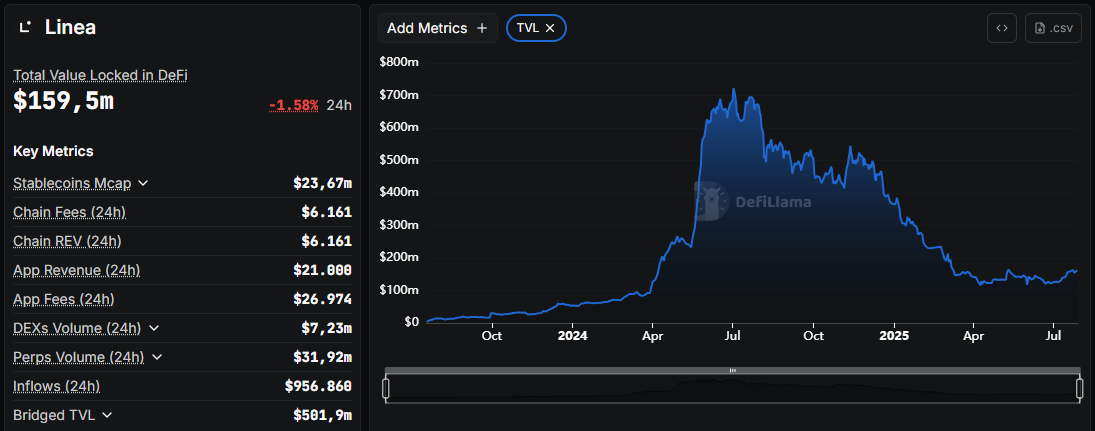Click the 2025 x-axis label
1095x431 pixels.
click(x=893, y=335)
